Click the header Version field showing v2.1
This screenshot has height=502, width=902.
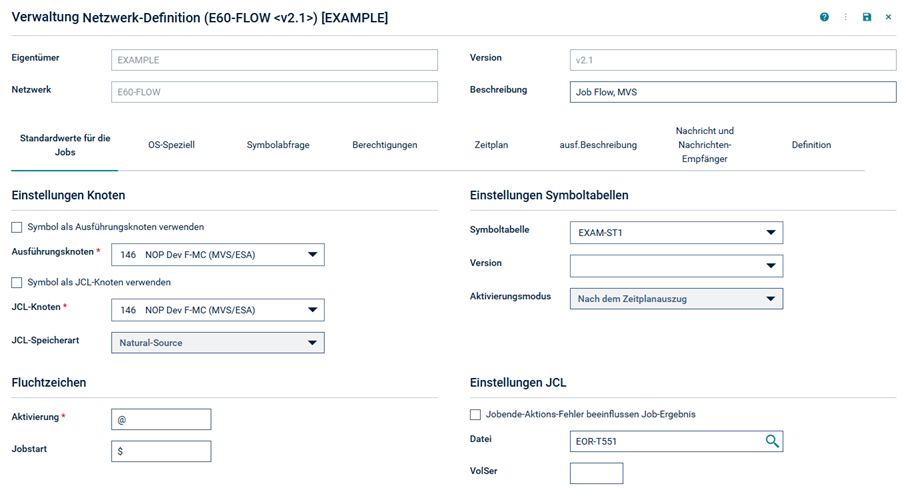click(x=733, y=60)
